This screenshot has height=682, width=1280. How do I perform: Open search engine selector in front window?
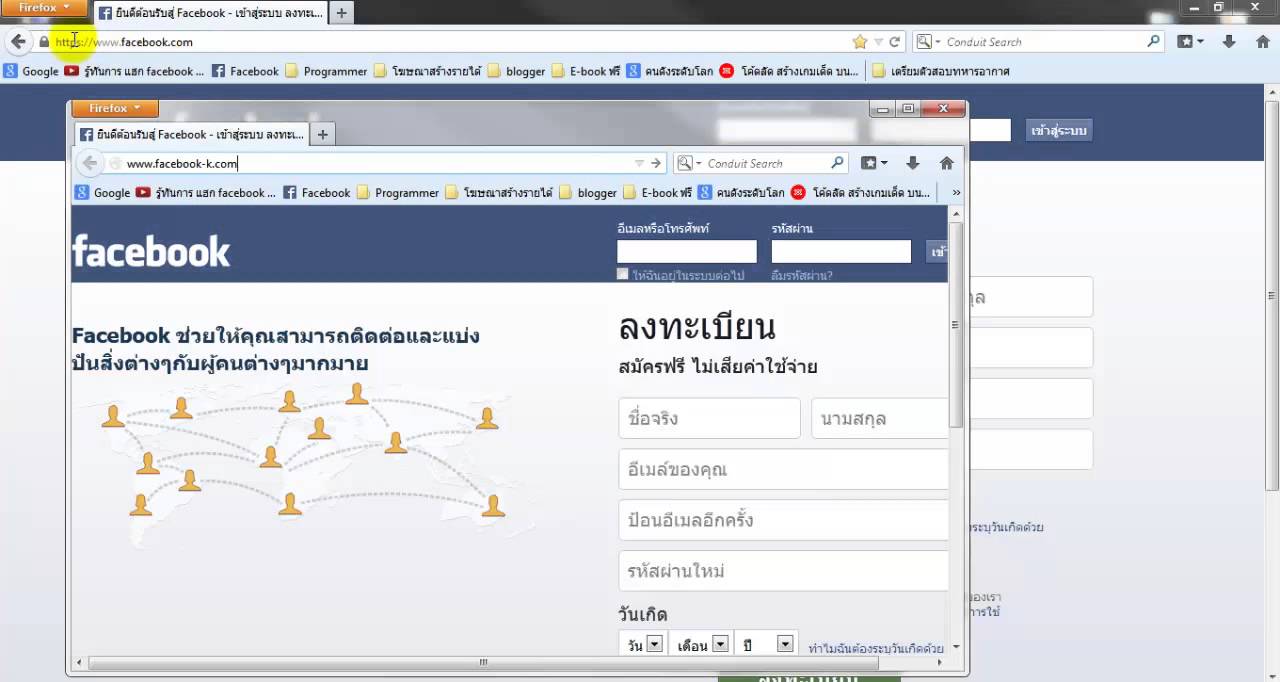click(x=688, y=163)
